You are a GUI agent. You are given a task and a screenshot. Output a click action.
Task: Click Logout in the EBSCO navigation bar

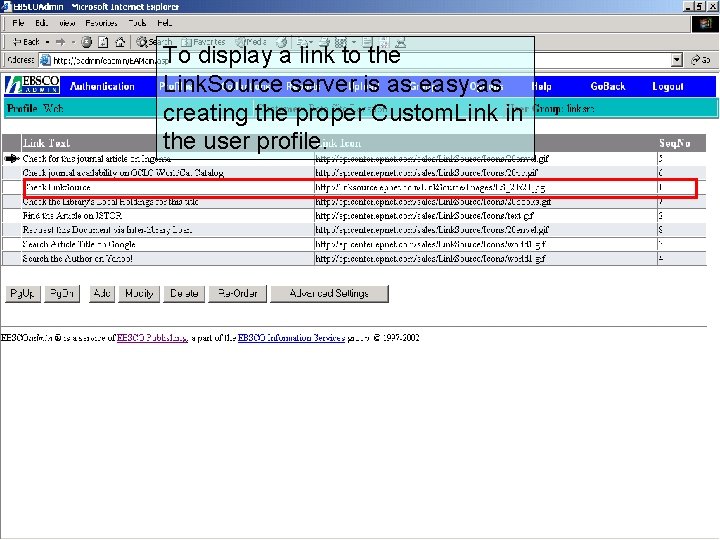coord(668,86)
